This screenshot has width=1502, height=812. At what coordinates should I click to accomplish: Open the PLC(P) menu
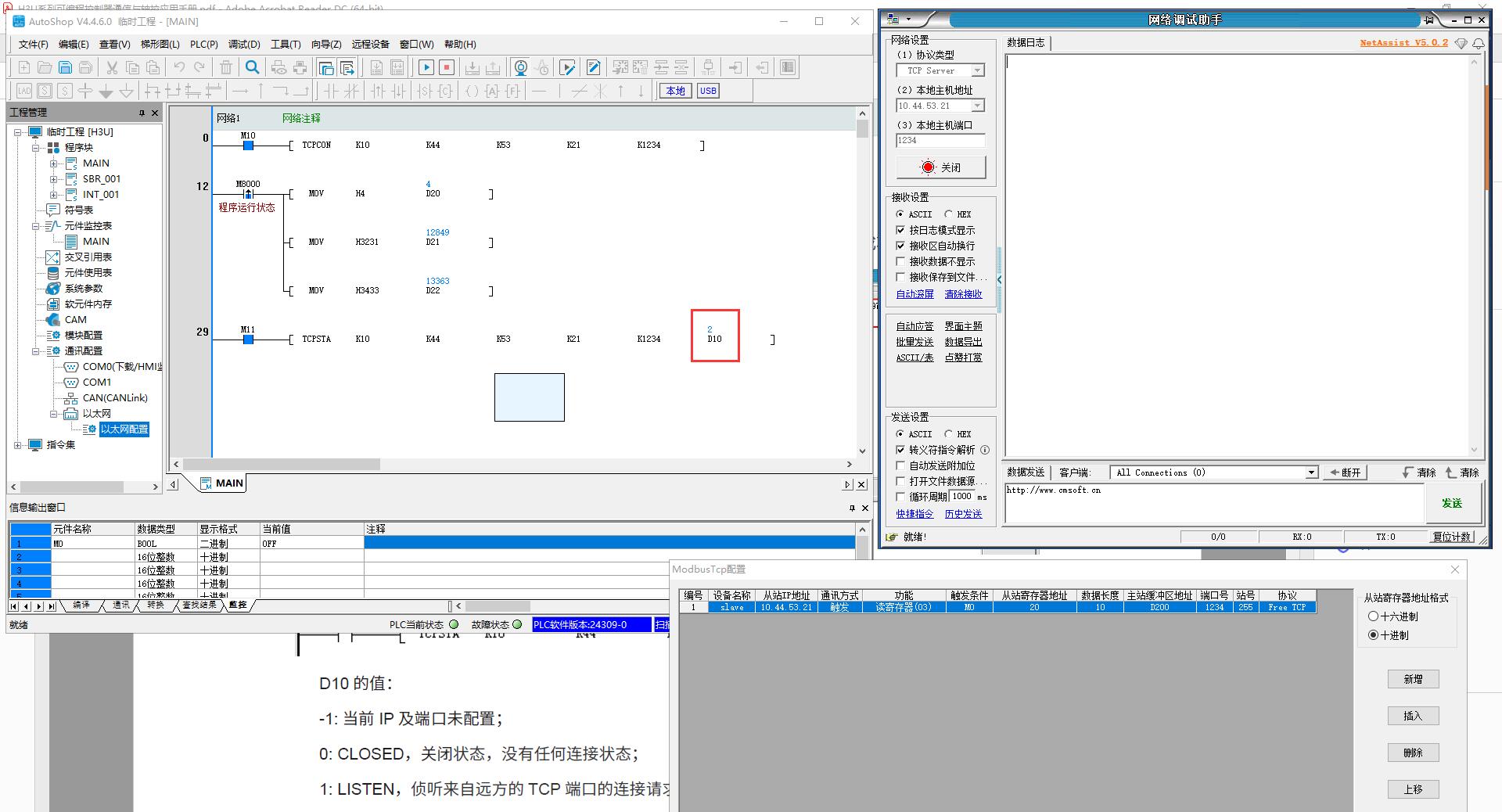[x=204, y=44]
